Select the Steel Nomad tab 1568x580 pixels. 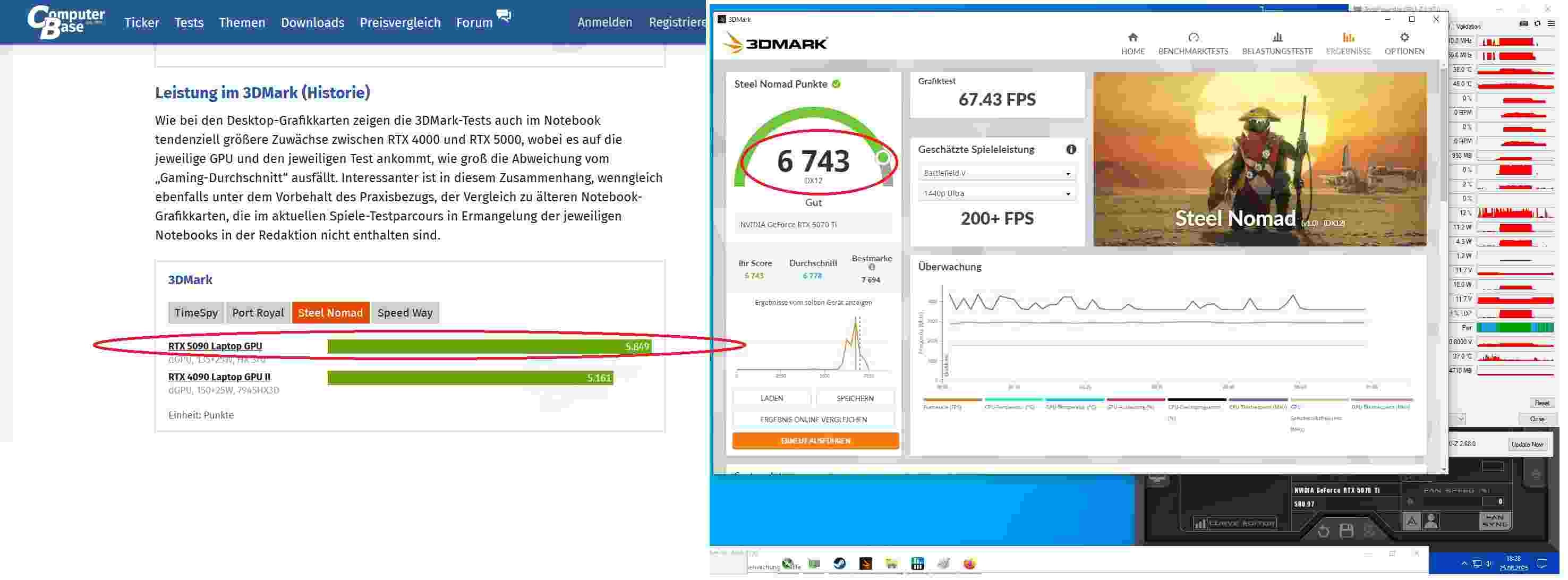click(330, 312)
